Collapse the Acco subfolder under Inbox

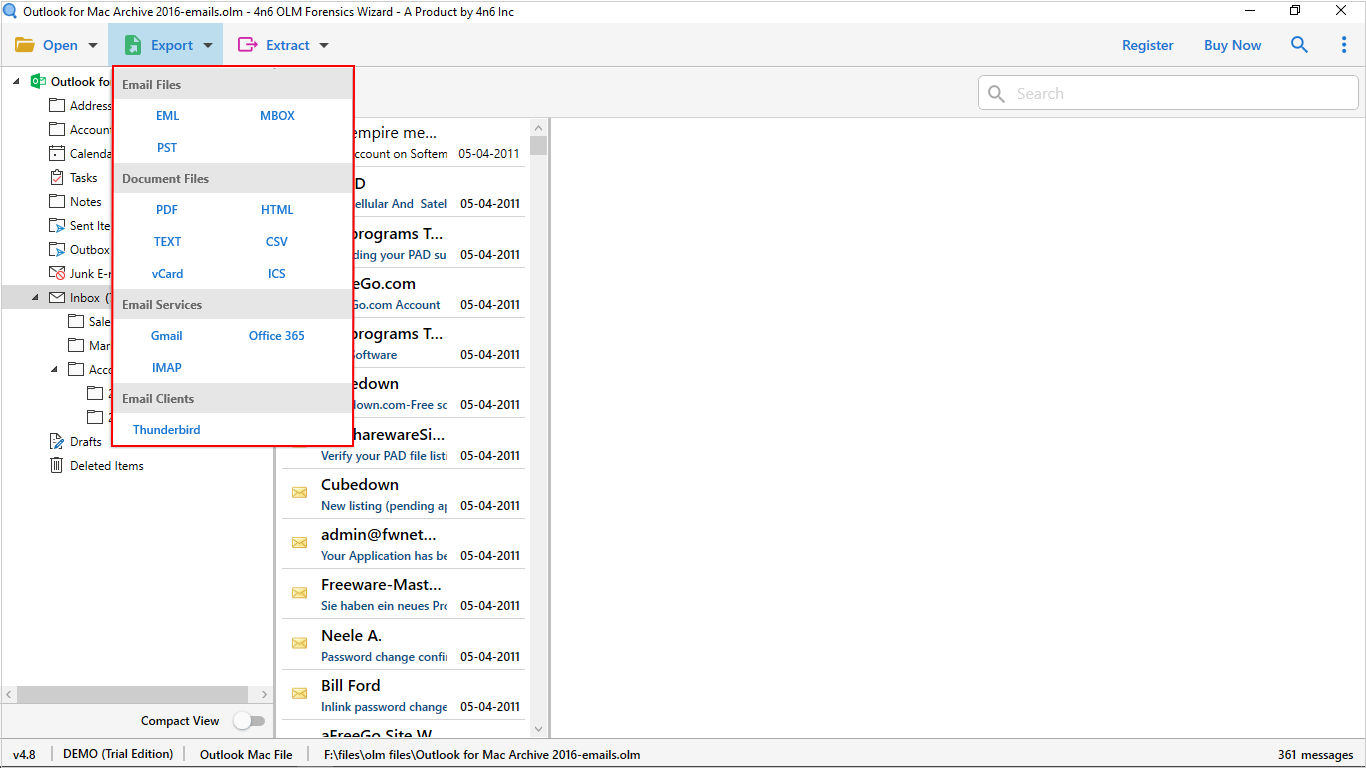[x=54, y=369]
